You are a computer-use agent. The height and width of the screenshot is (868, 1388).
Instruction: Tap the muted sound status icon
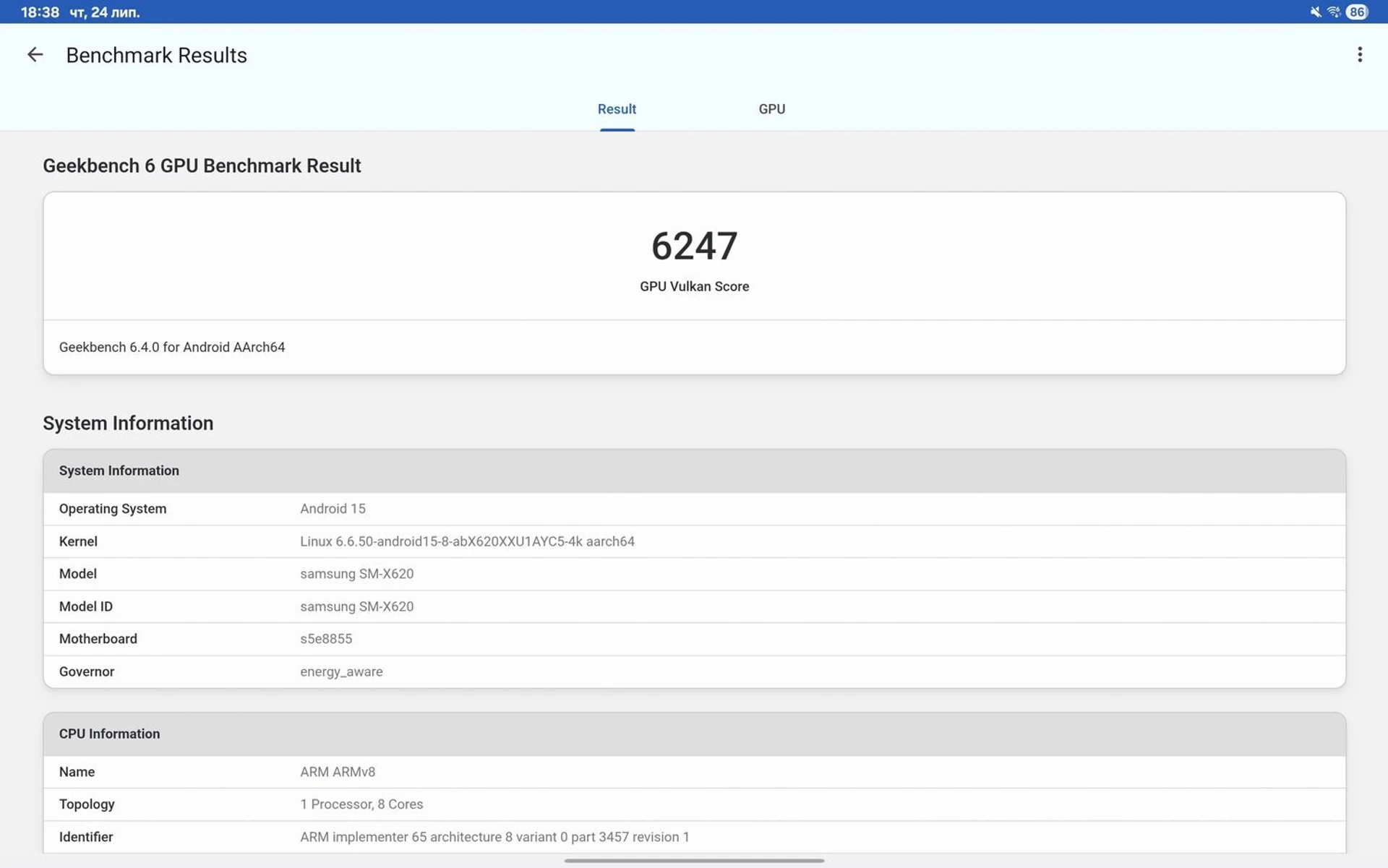[x=1315, y=12]
